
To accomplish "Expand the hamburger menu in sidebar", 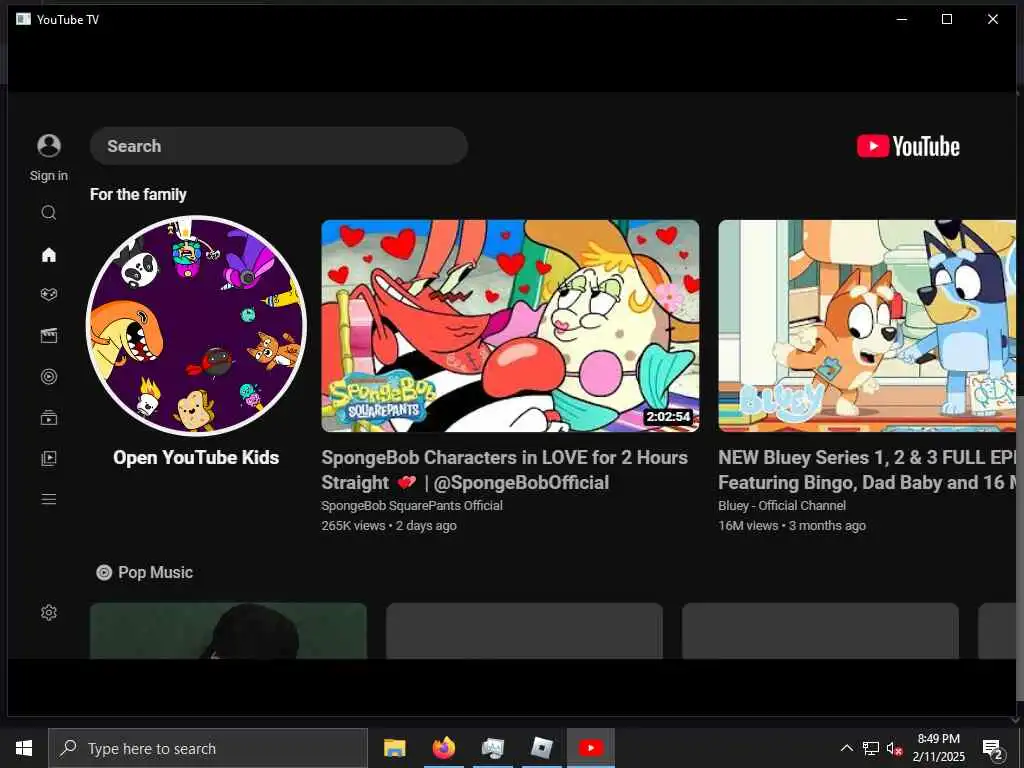I will point(49,499).
